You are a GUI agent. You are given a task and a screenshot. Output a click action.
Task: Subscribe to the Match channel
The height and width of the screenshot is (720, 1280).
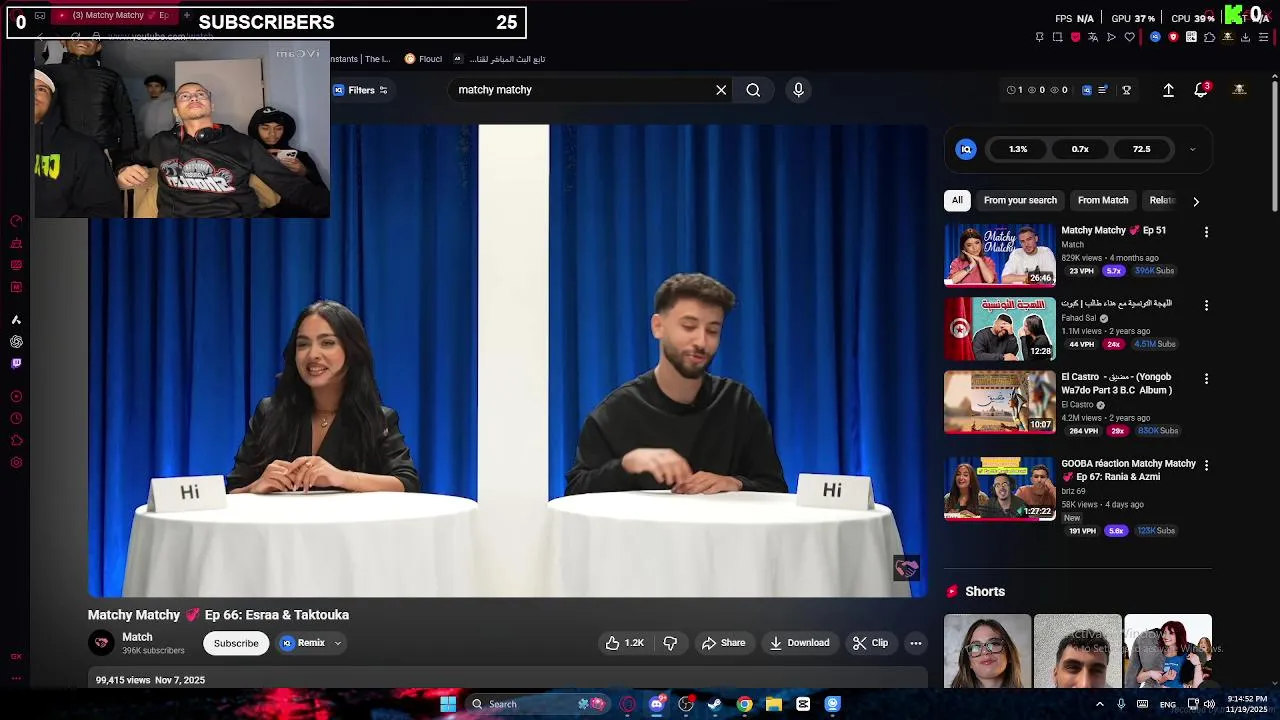(236, 643)
